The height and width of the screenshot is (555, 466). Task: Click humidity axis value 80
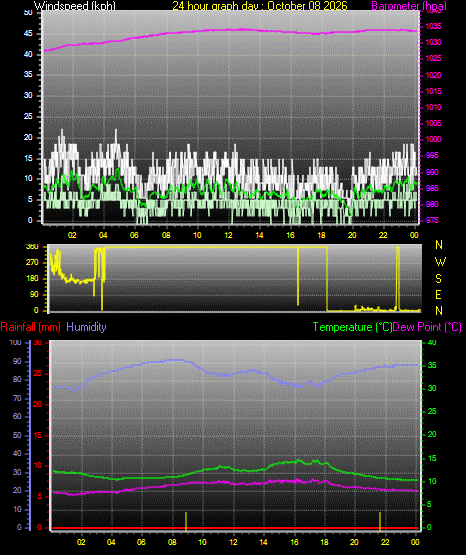pyautogui.click(x=17, y=379)
